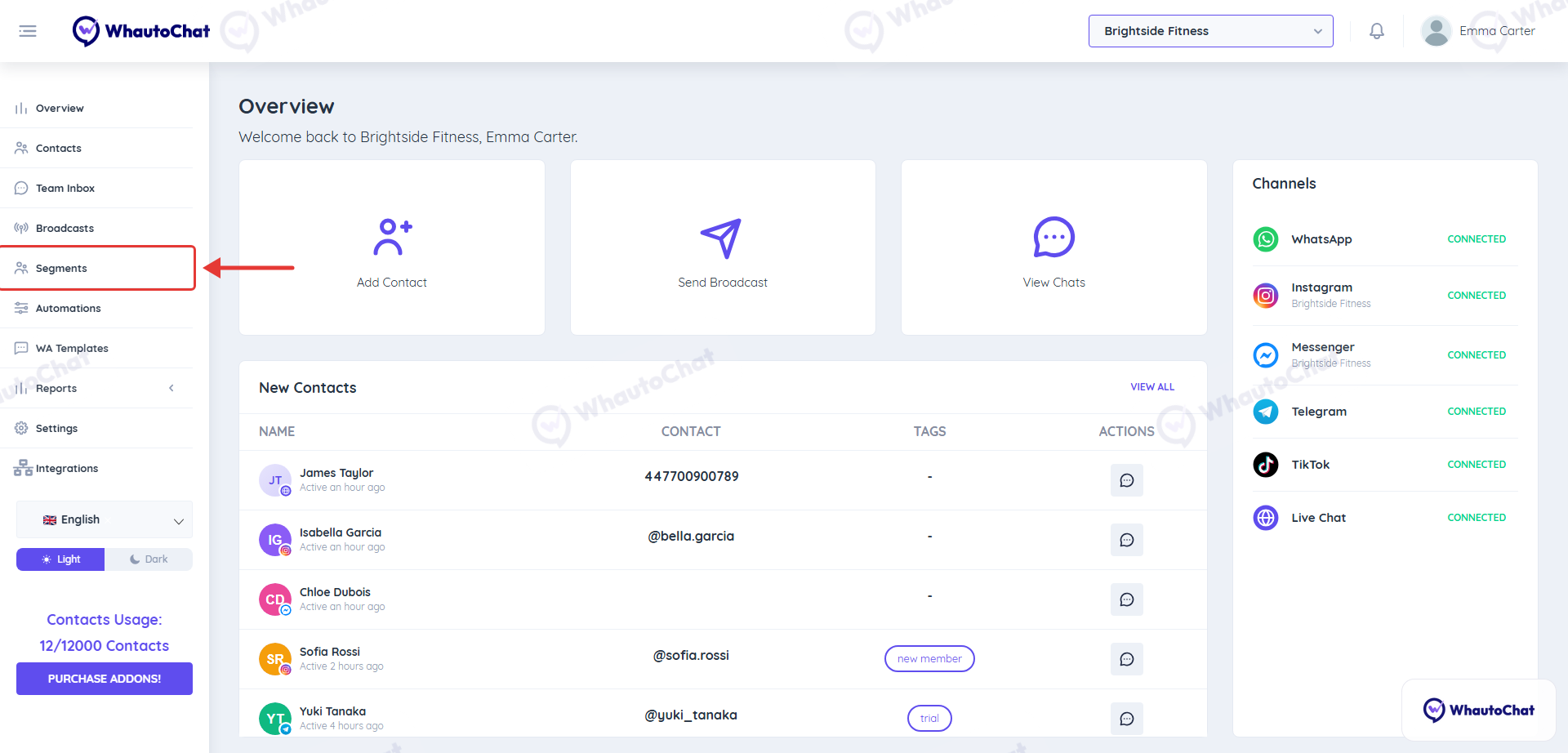
Task: Switch to Light theme
Action: coord(60,559)
